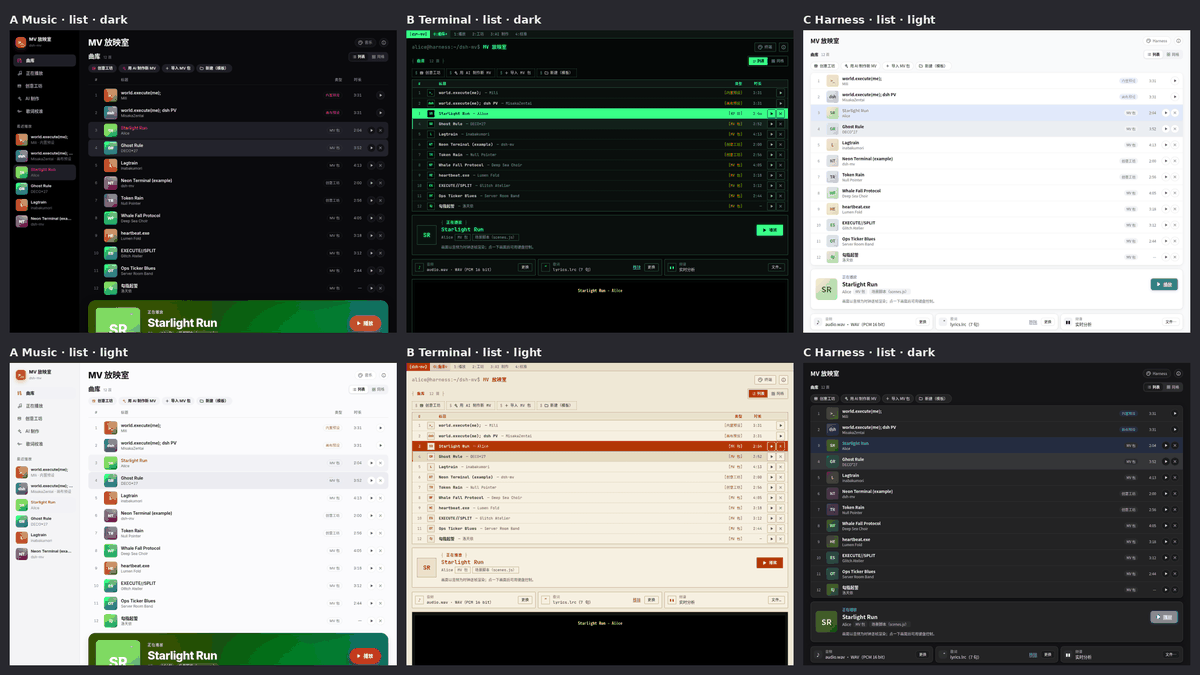Select 3:AI 制作 tab in B Terminal dark
The image size is (1200, 675).
(x=499, y=34)
